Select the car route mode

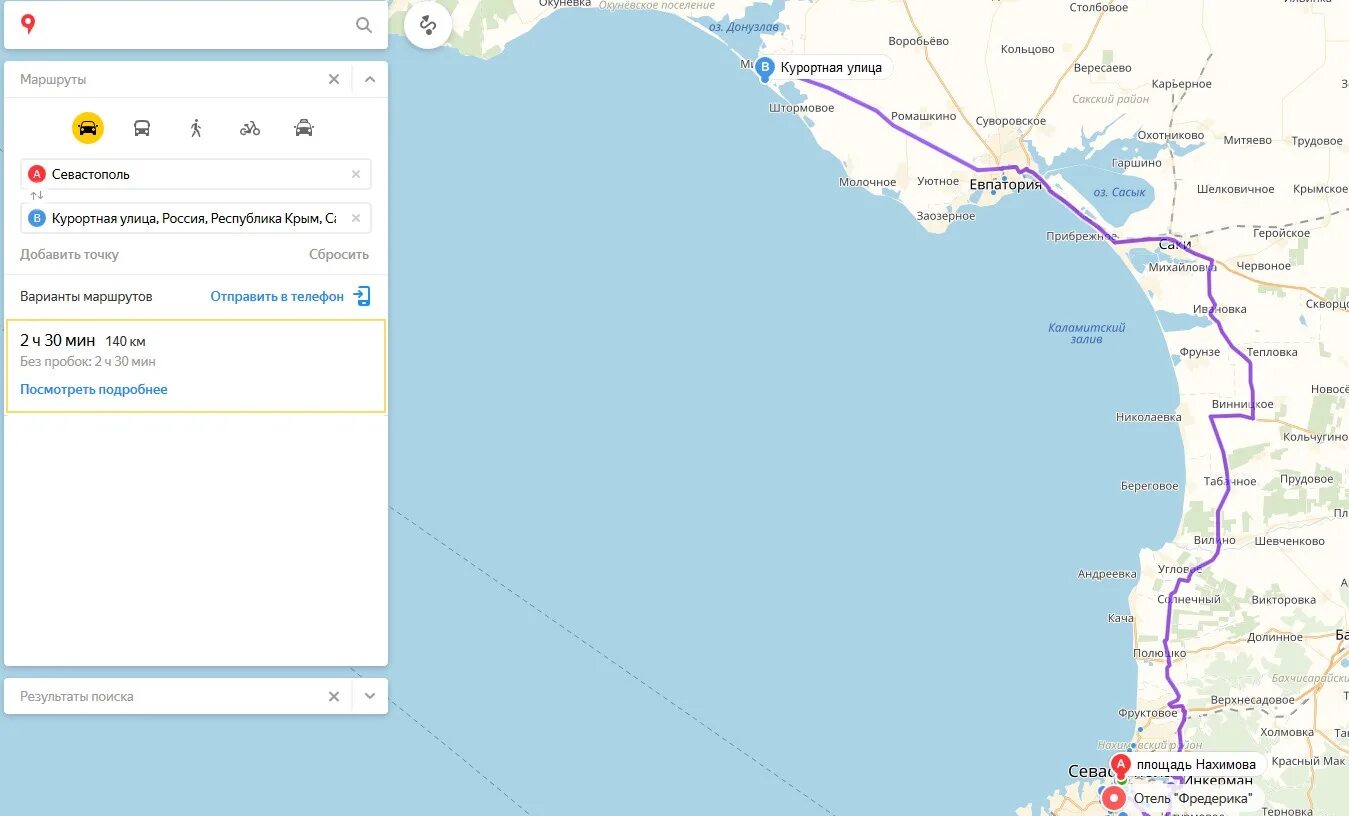pos(88,128)
